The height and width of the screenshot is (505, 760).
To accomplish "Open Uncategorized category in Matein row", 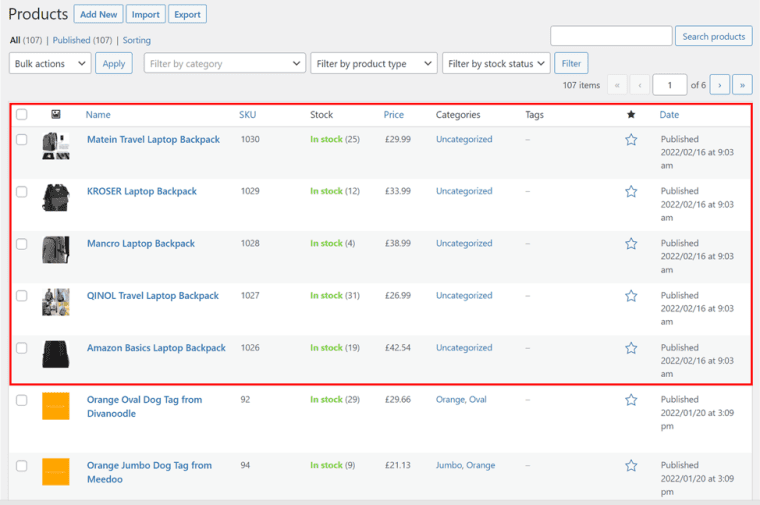I will pyautogui.click(x=464, y=139).
